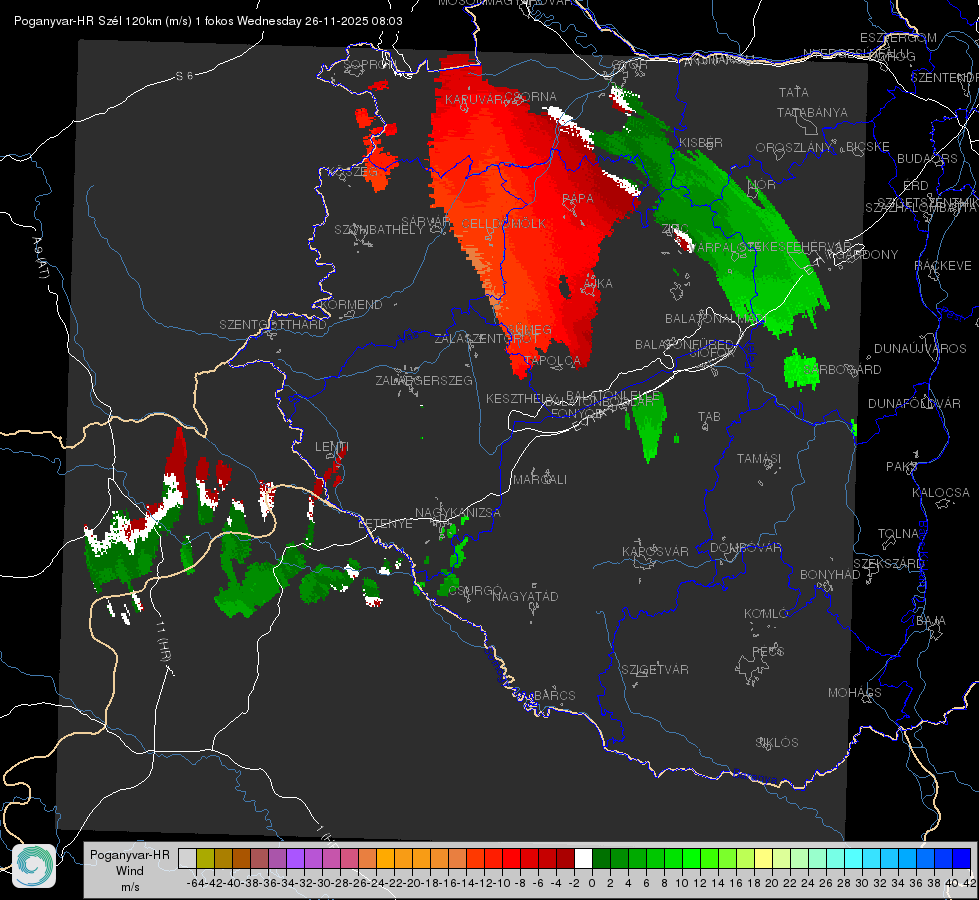Click the BAJA town label

coord(931,621)
